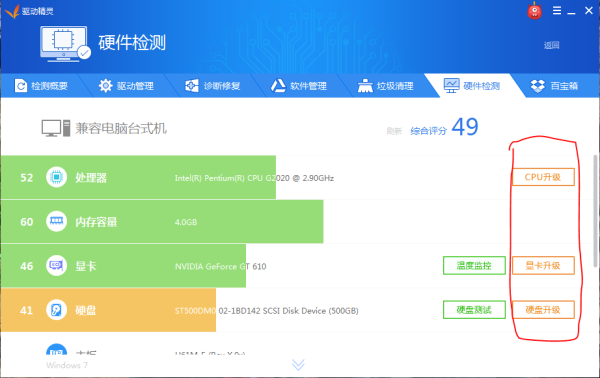Click the 驱动管理 gear icon
The width and height of the screenshot is (600, 378).
pos(106,86)
